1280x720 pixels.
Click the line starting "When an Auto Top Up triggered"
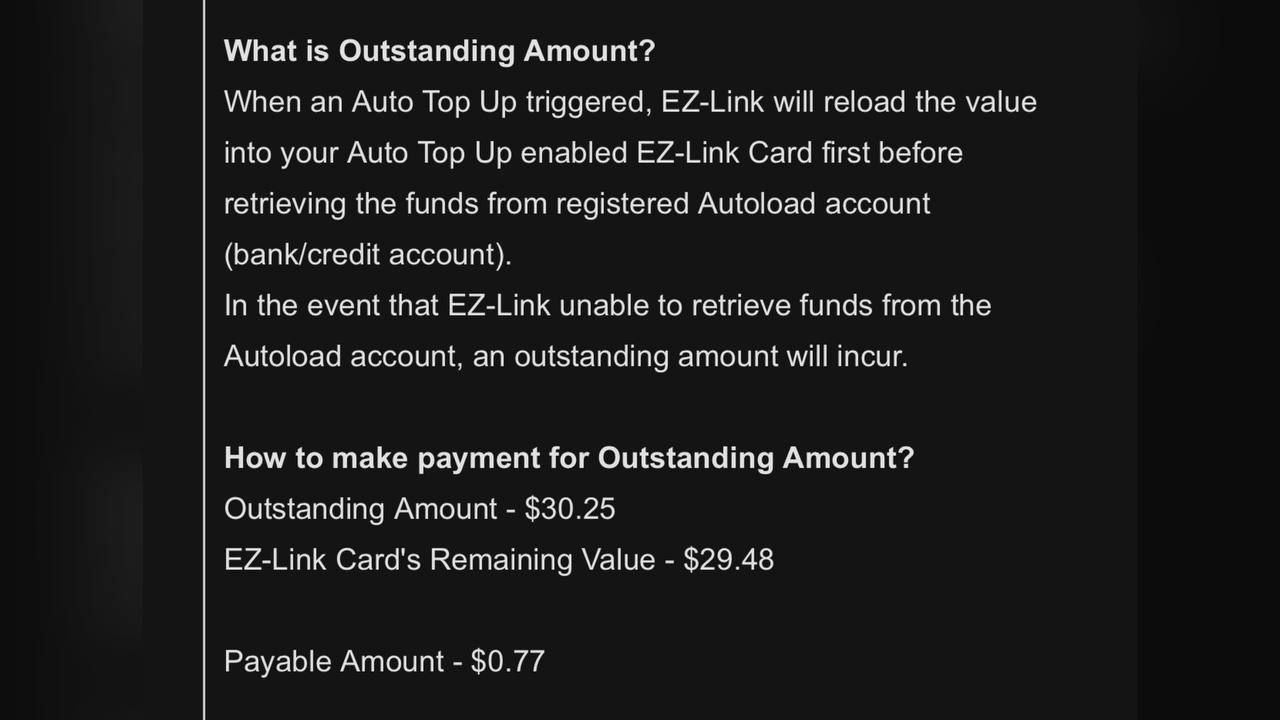pos(630,102)
